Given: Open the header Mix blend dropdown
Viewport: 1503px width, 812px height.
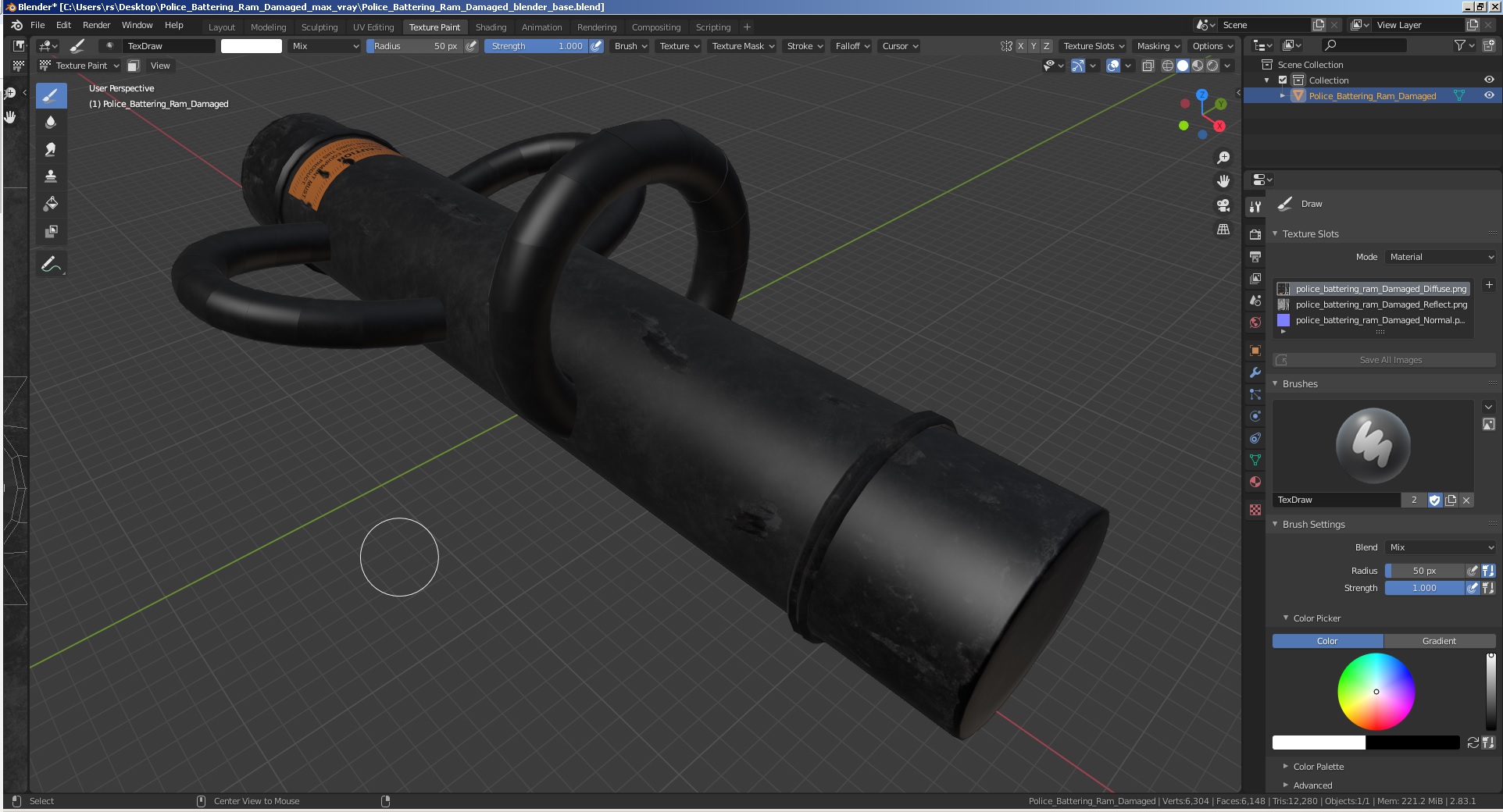Looking at the screenshot, I should (x=325, y=46).
